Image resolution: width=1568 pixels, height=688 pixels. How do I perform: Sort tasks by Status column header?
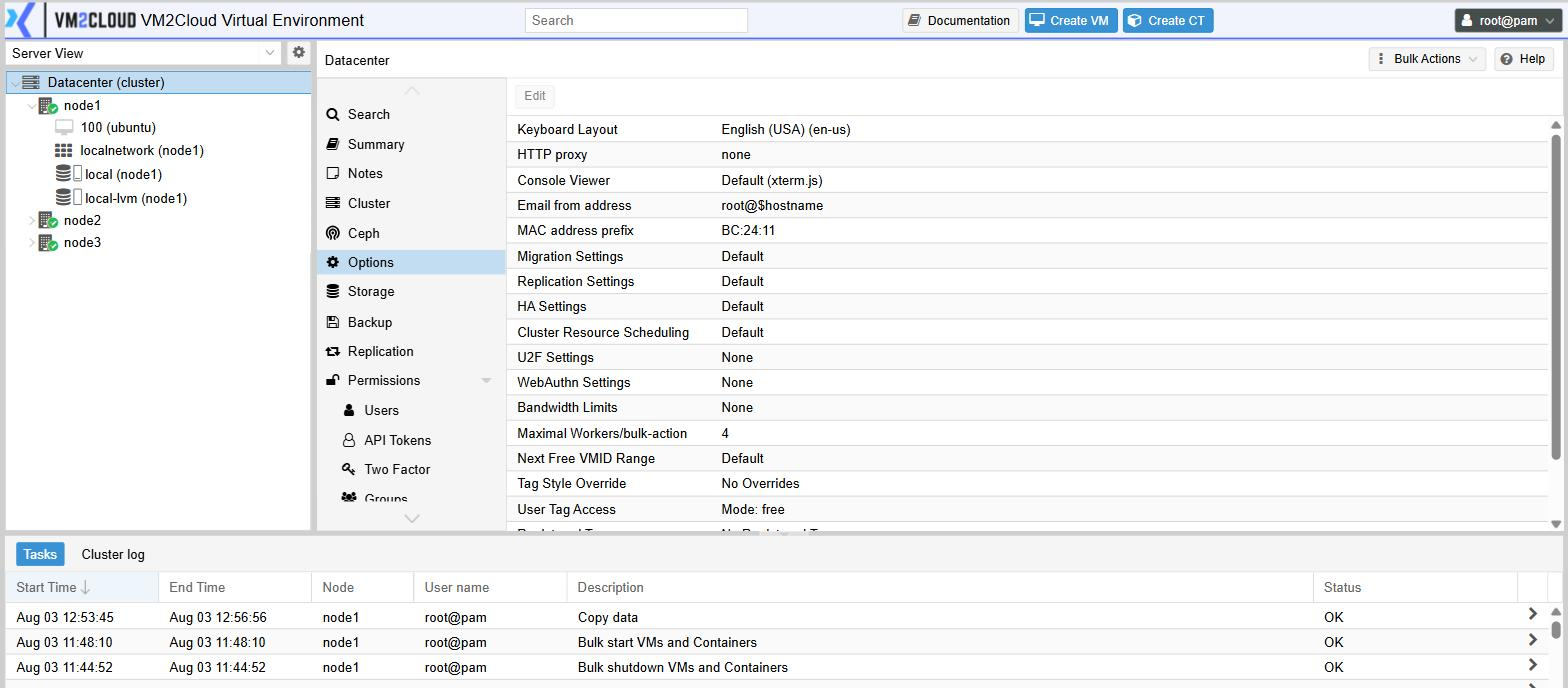pyautogui.click(x=1415, y=587)
